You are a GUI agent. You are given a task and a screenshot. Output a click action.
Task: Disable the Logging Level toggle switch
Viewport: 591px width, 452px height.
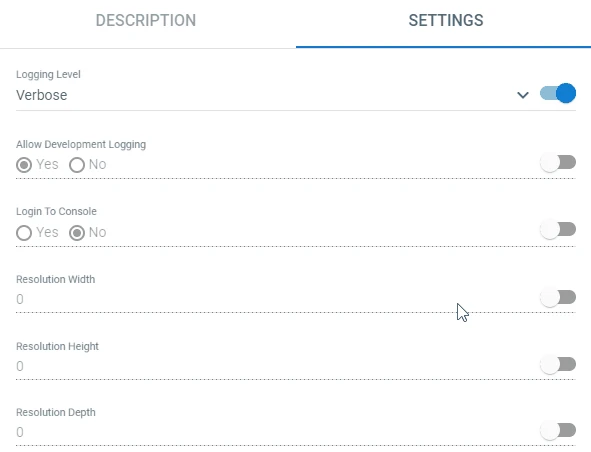point(558,93)
